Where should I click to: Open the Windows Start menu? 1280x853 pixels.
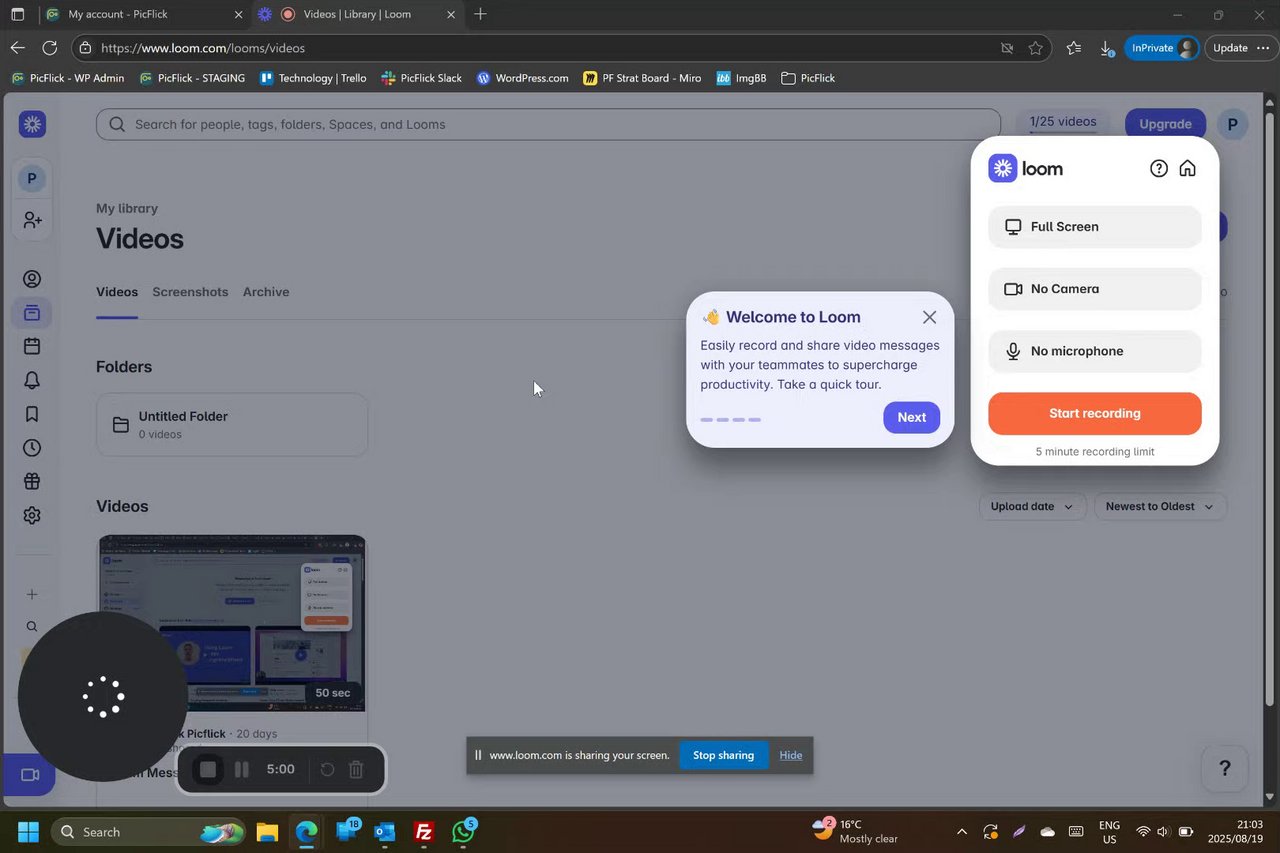[28, 832]
